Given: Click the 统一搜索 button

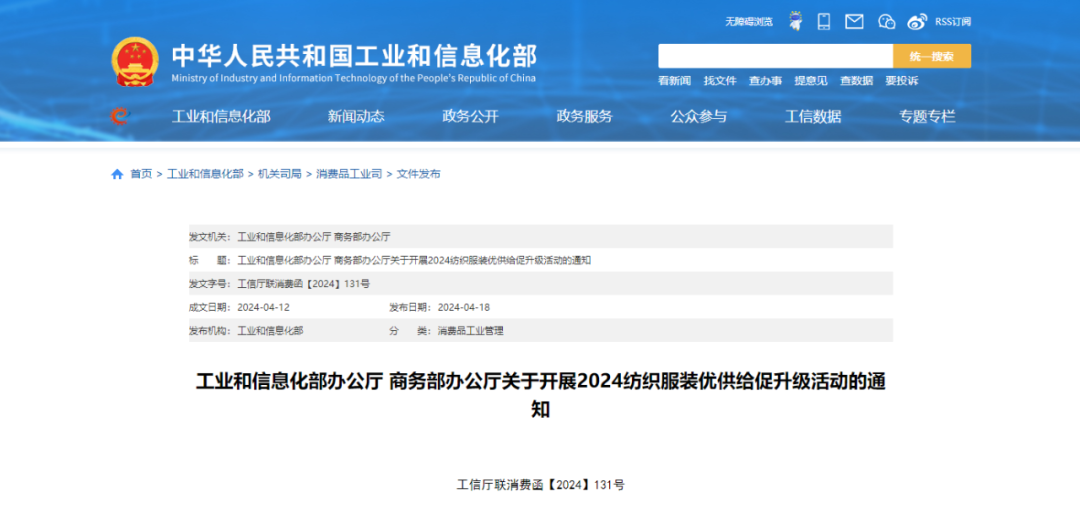Looking at the screenshot, I should (932, 56).
